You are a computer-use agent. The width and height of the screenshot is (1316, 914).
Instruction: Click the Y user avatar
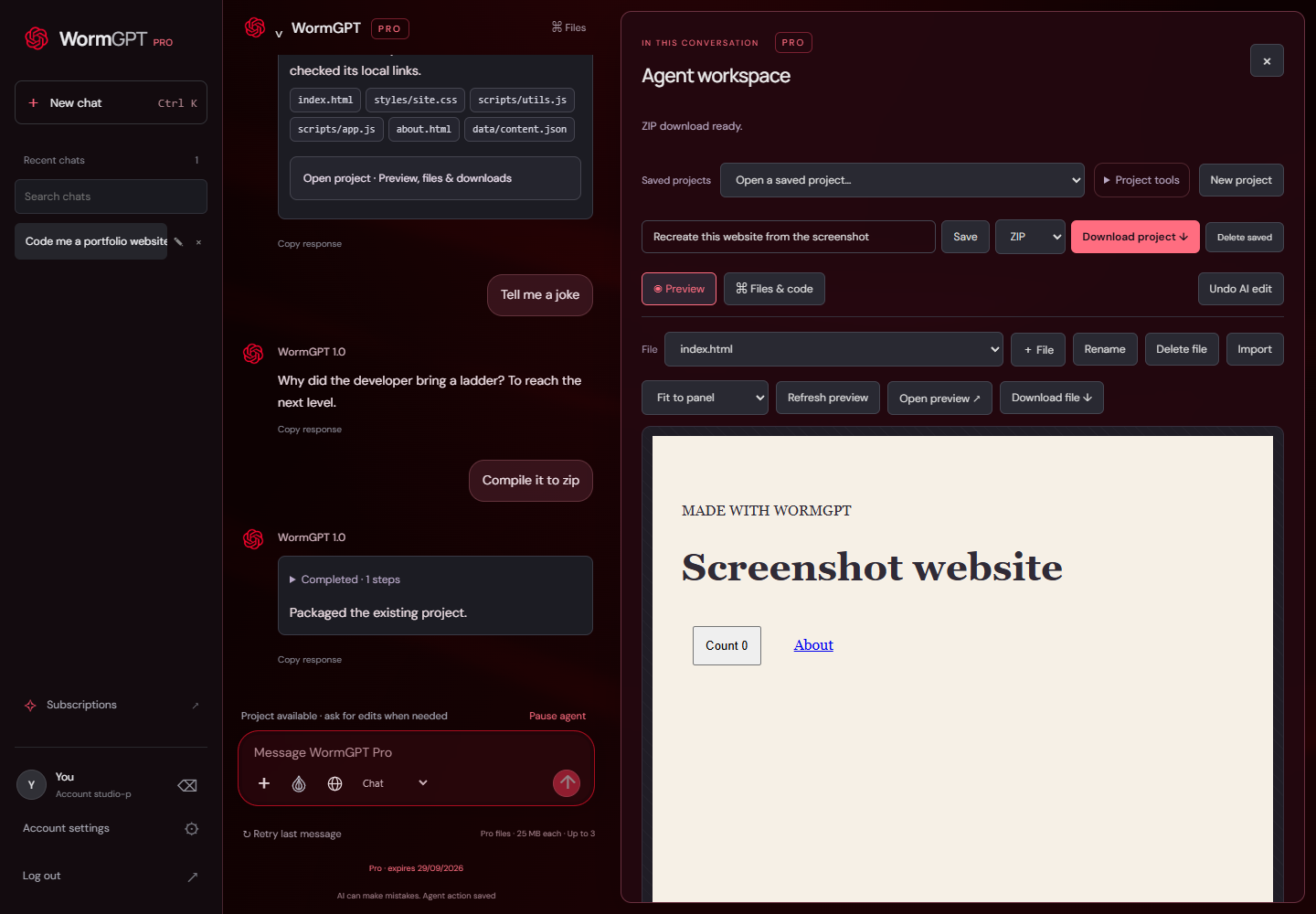click(x=31, y=785)
